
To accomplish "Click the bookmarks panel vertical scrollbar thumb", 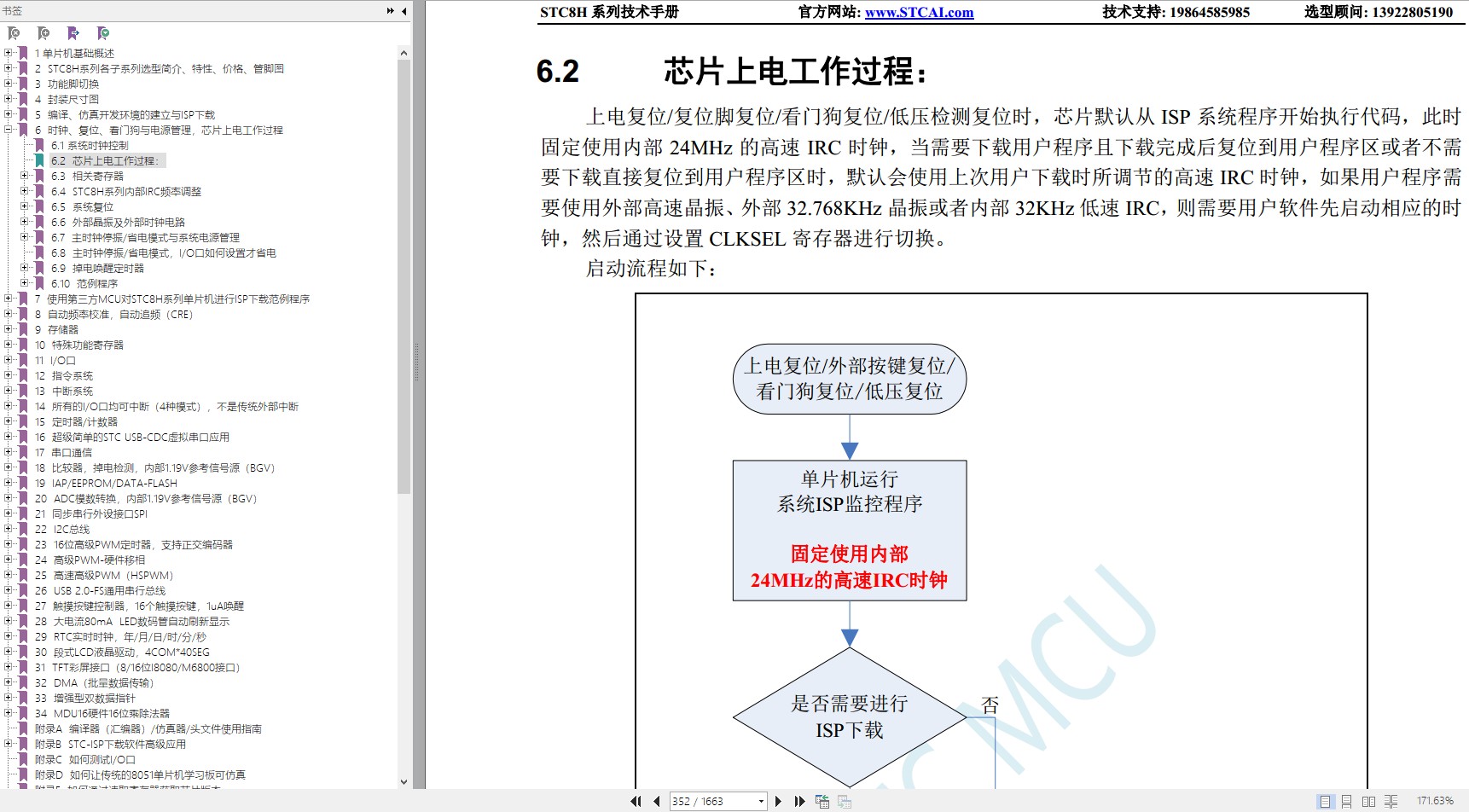I will (404, 276).
